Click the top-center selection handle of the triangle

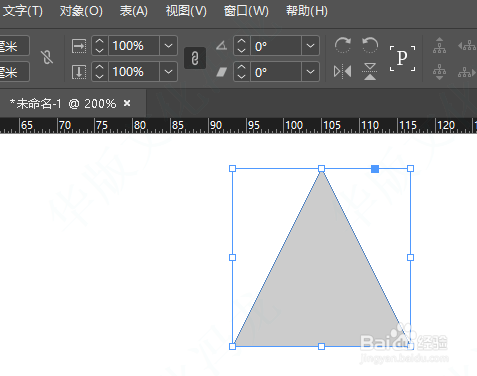(x=321, y=169)
